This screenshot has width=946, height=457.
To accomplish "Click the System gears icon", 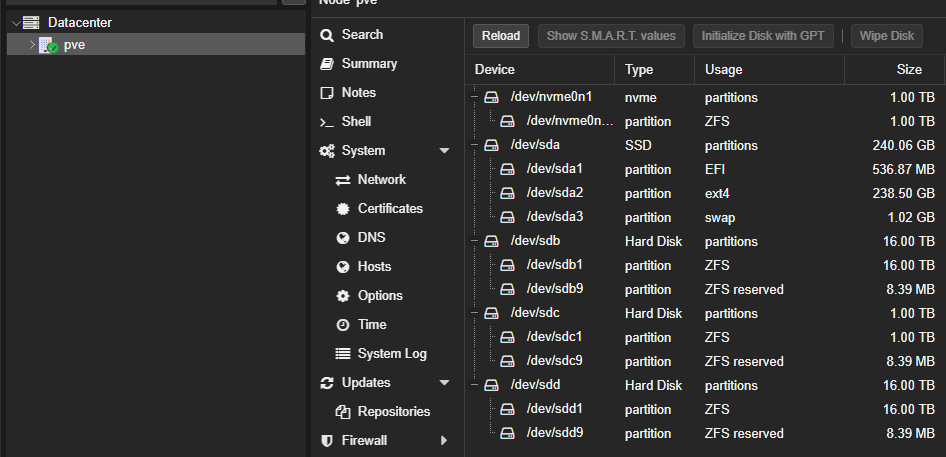I will point(327,151).
